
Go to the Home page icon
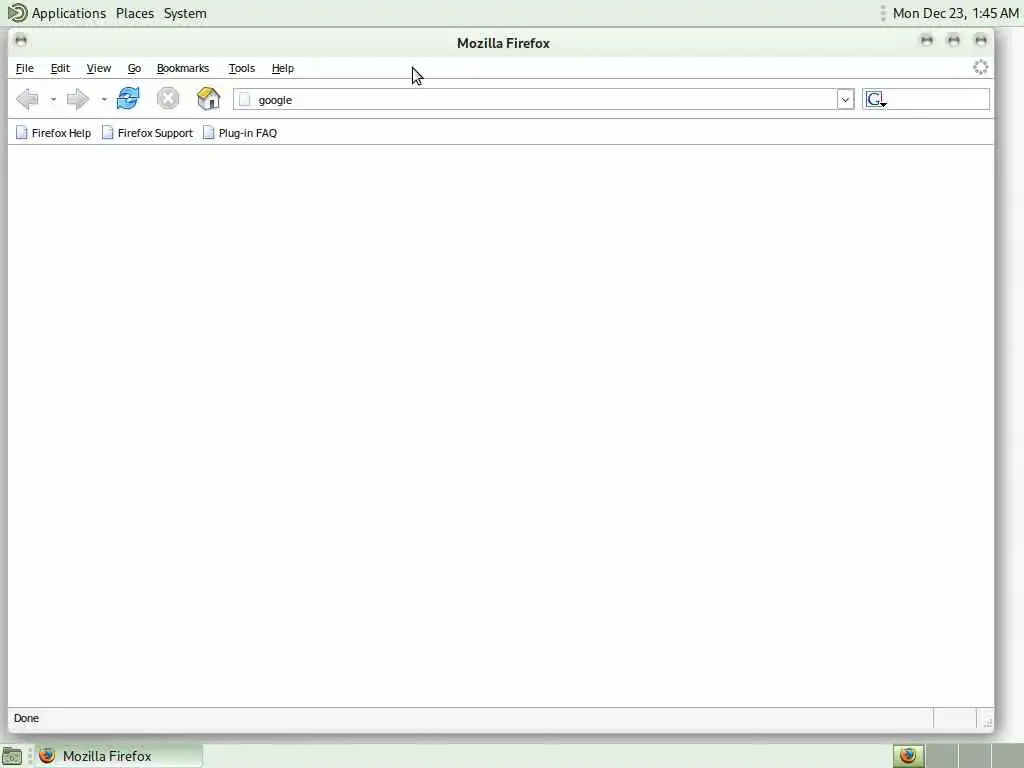208,99
